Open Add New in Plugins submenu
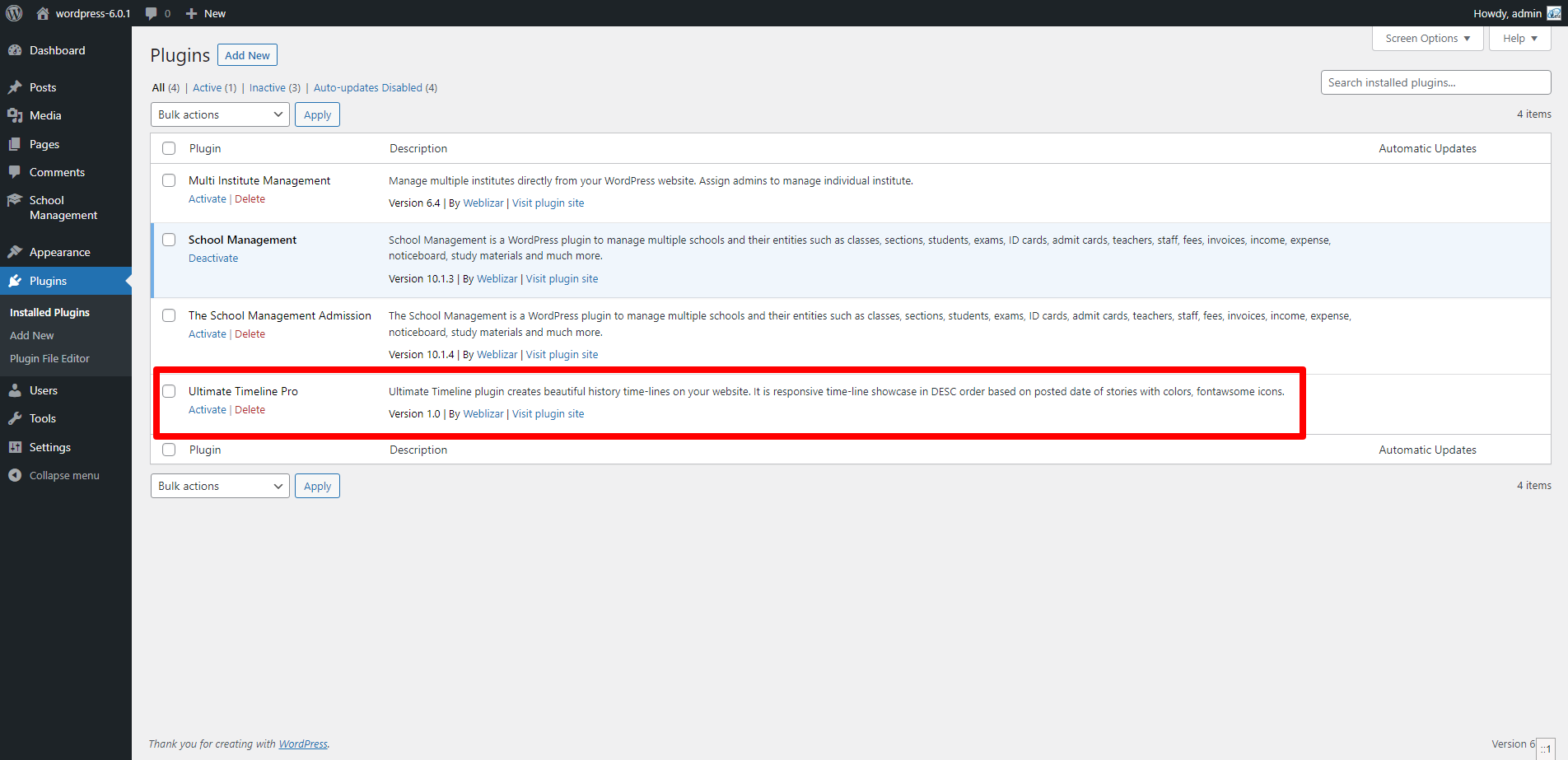The width and height of the screenshot is (1568, 760). pyautogui.click(x=31, y=335)
